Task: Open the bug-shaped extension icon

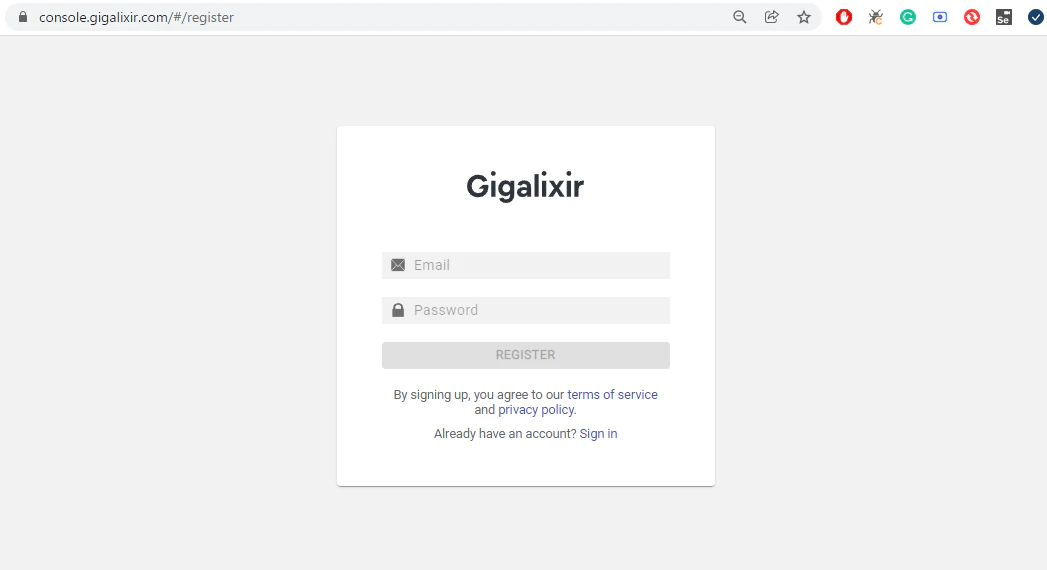Action: pyautogui.click(x=875, y=17)
